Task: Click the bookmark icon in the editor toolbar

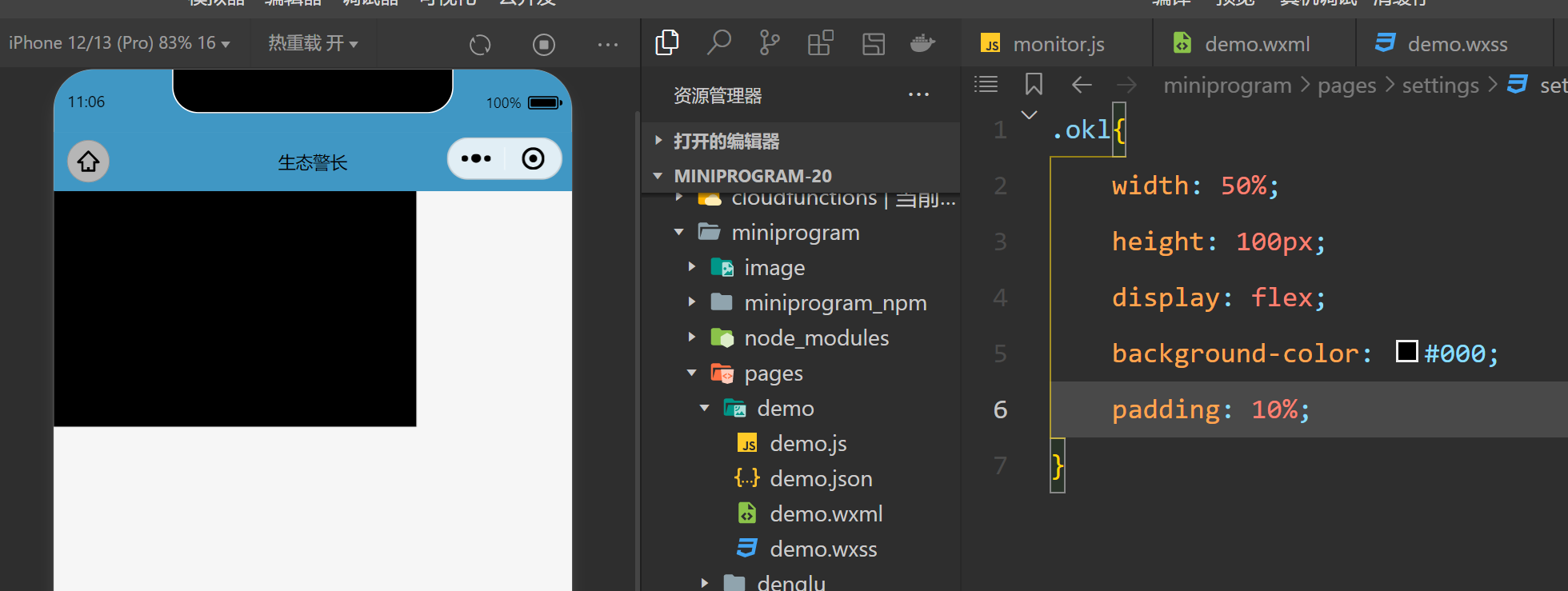Action: coord(1034,84)
